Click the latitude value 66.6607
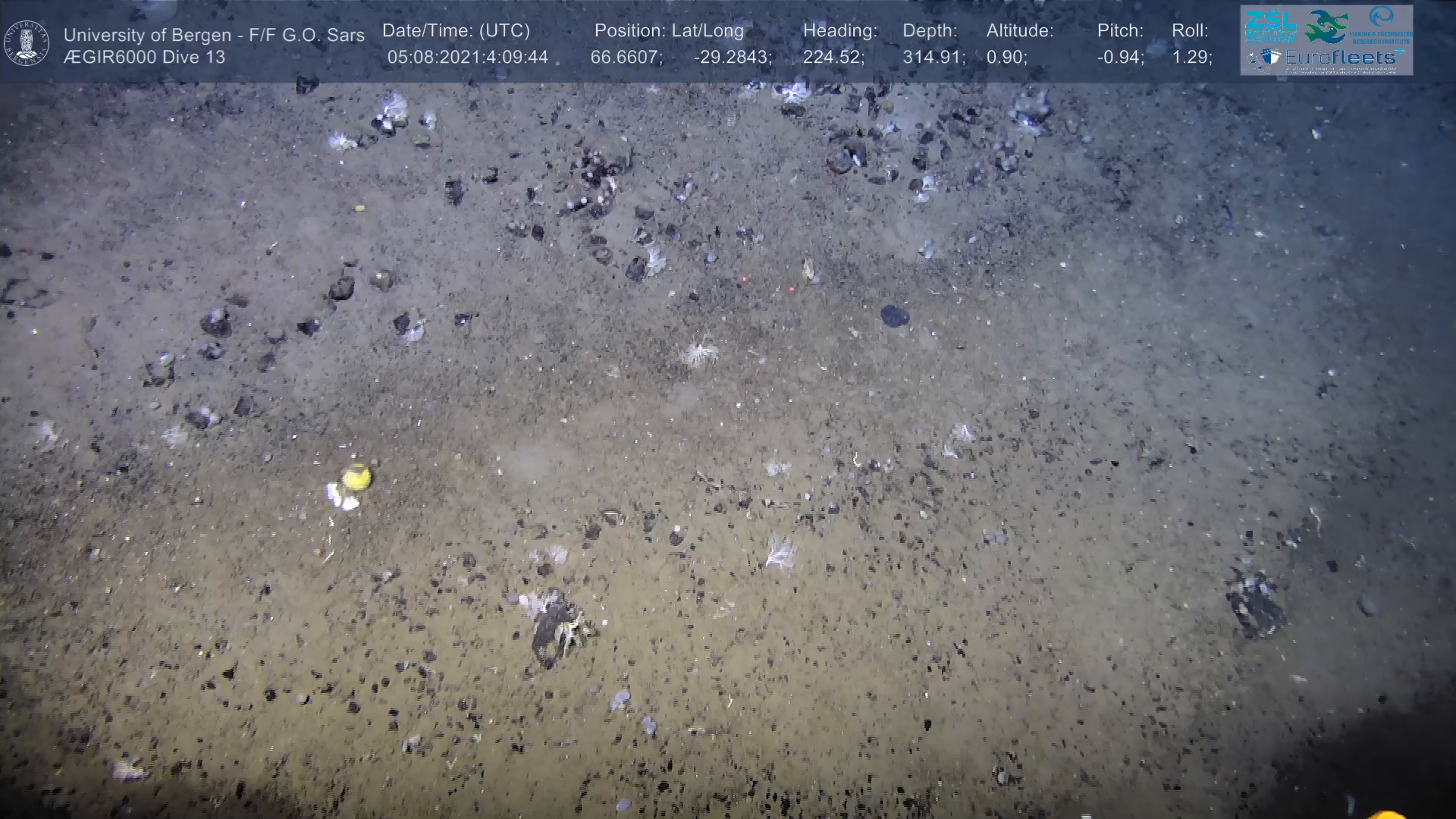 pyautogui.click(x=626, y=57)
